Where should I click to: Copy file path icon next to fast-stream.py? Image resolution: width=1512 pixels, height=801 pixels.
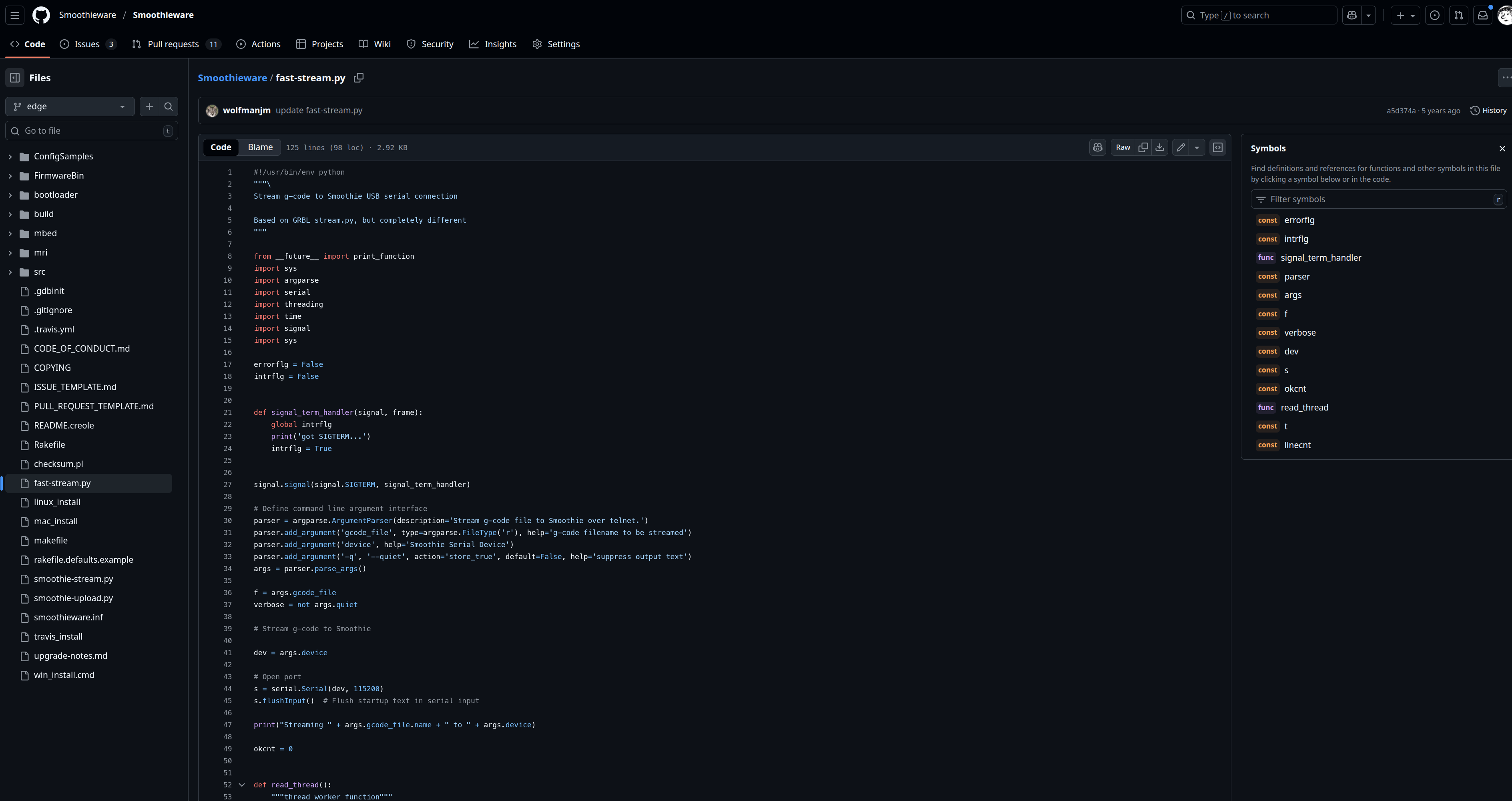pyautogui.click(x=359, y=78)
